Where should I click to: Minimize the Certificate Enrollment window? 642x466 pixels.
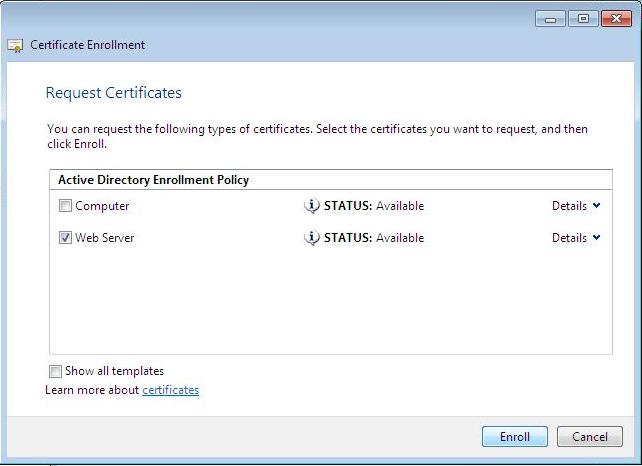click(550, 19)
